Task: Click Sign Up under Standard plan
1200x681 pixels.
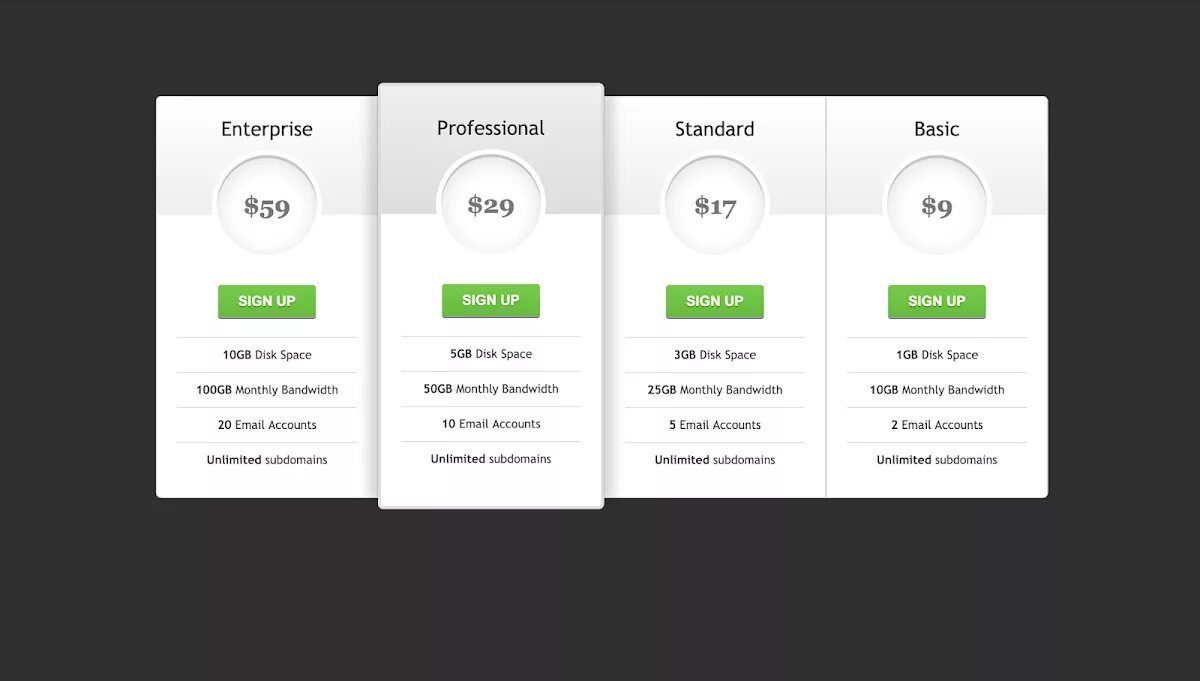Action: point(715,301)
